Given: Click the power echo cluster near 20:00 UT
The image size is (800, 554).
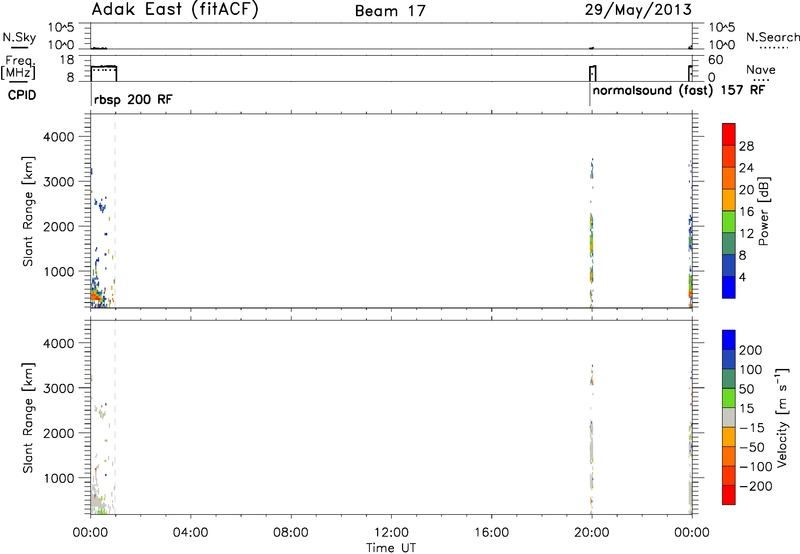Looking at the screenshot, I should tap(592, 235).
